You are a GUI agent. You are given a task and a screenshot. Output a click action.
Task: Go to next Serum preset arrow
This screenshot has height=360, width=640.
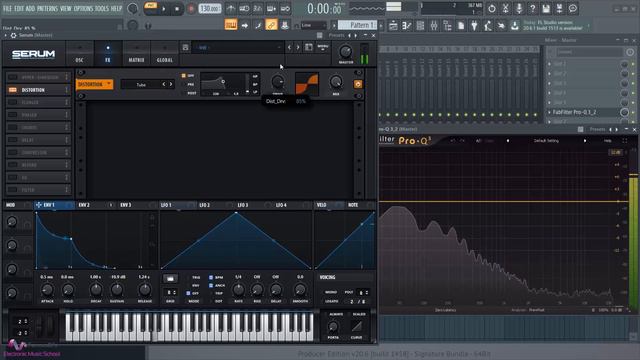point(298,47)
